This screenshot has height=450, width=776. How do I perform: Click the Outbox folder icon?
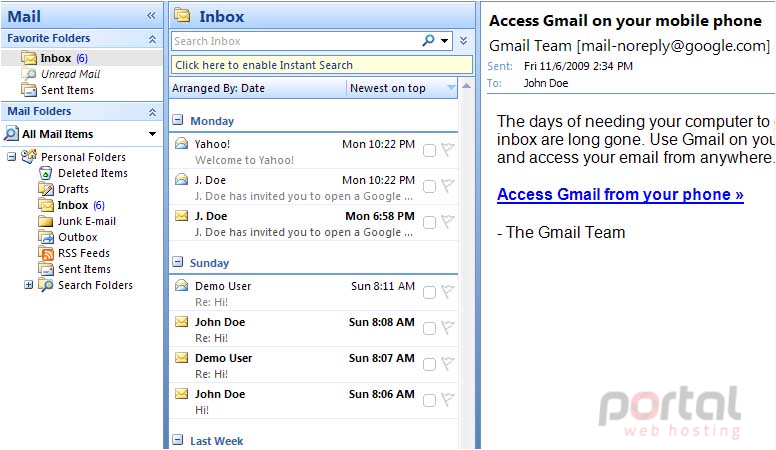pyautogui.click(x=46, y=237)
